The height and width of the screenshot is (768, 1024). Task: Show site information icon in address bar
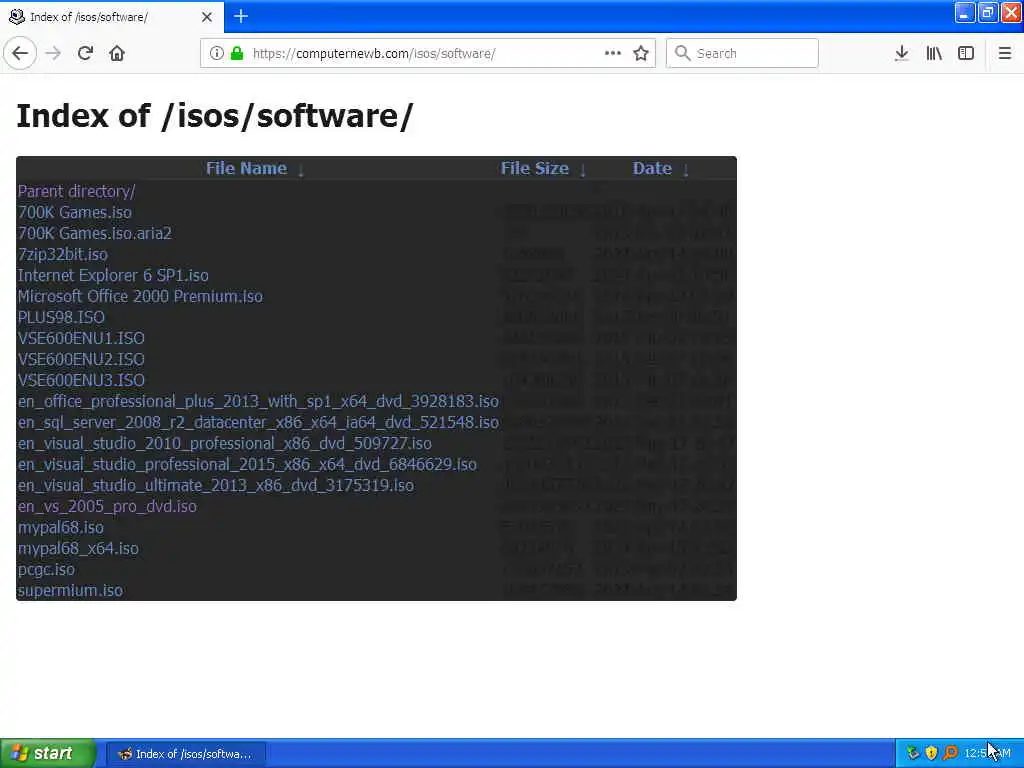217,53
